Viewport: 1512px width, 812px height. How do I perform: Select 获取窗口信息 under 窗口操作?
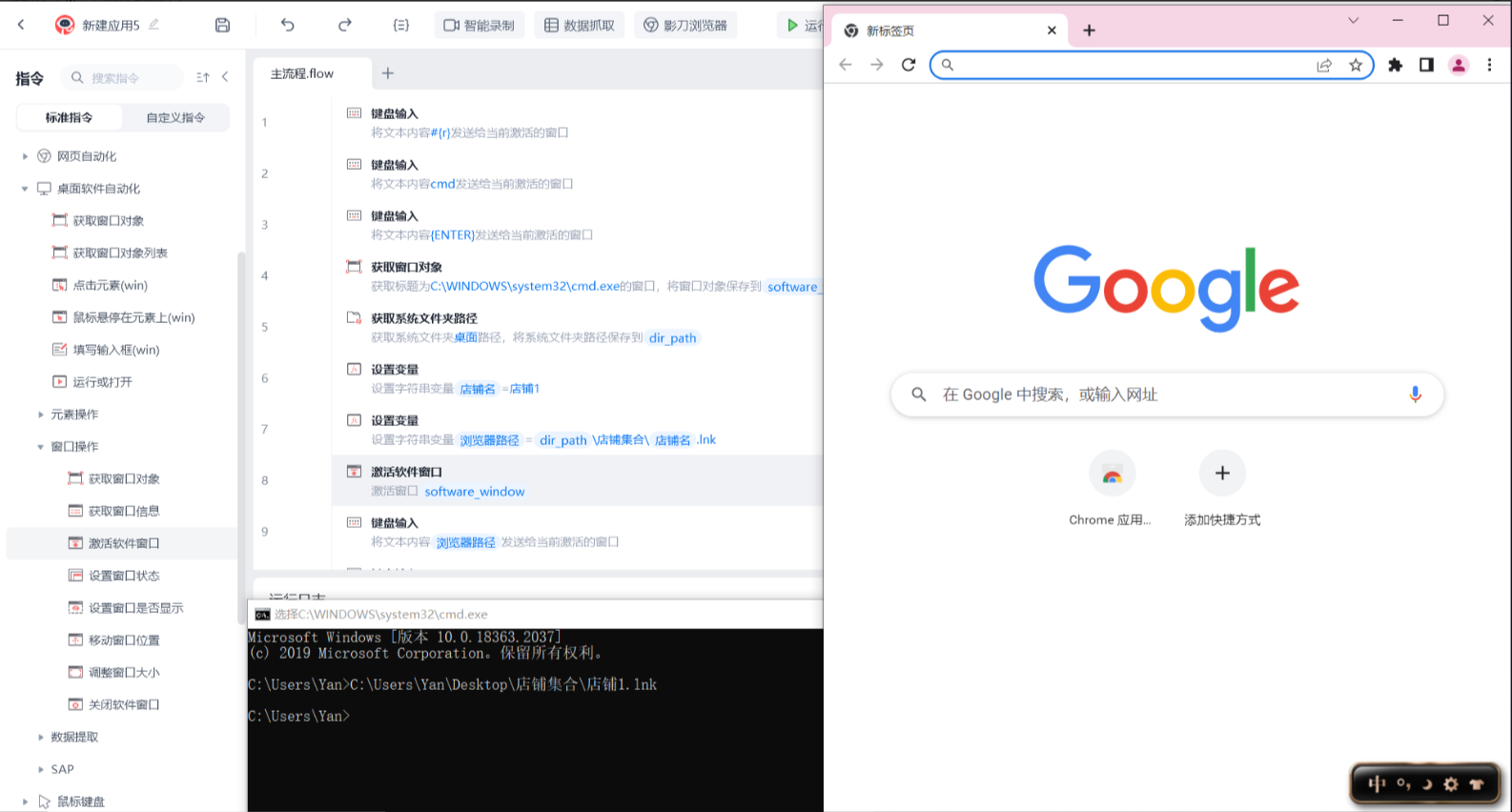pyautogui.click(x=124, y=511)
